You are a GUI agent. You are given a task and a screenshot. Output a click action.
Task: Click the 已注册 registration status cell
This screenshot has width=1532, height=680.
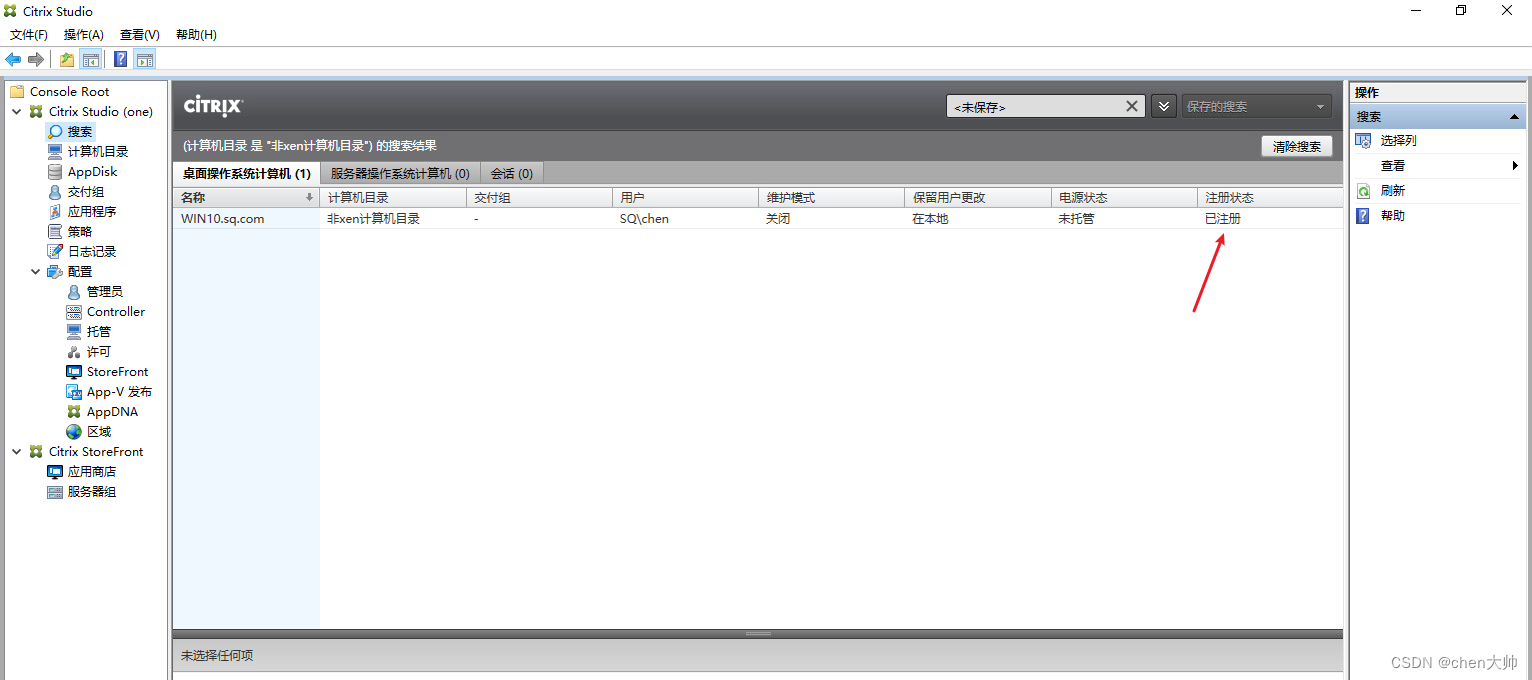tap(1223, 218)
